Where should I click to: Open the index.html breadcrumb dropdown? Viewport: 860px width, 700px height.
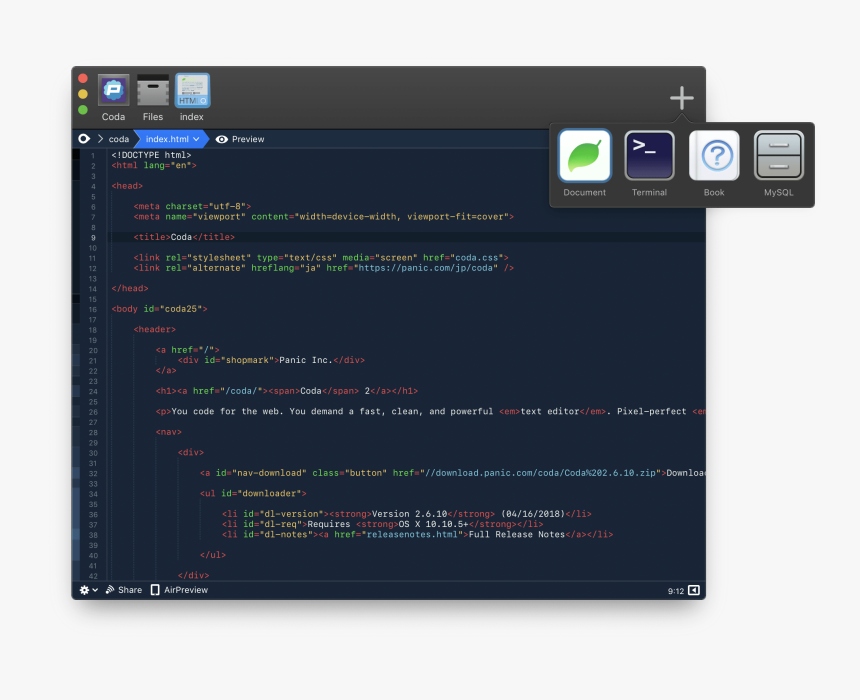coord(172,139)
